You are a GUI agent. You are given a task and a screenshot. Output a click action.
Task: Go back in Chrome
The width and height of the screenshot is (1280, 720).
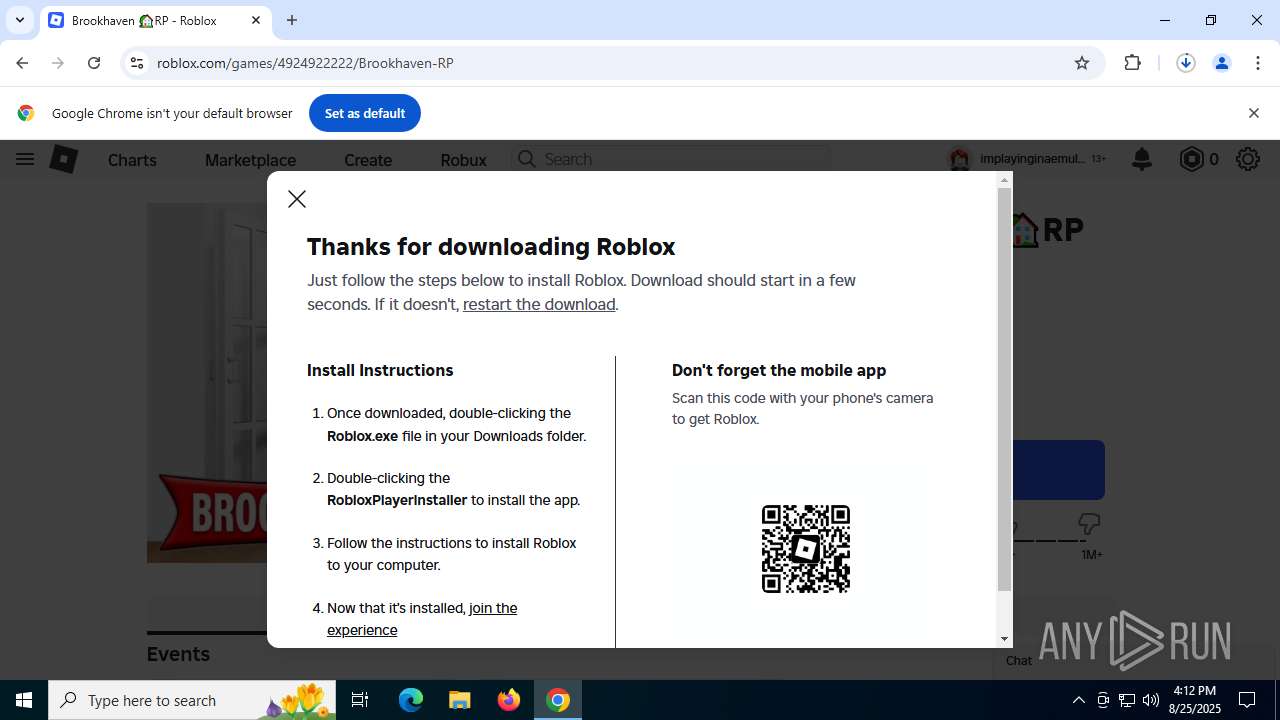[22, 63]
